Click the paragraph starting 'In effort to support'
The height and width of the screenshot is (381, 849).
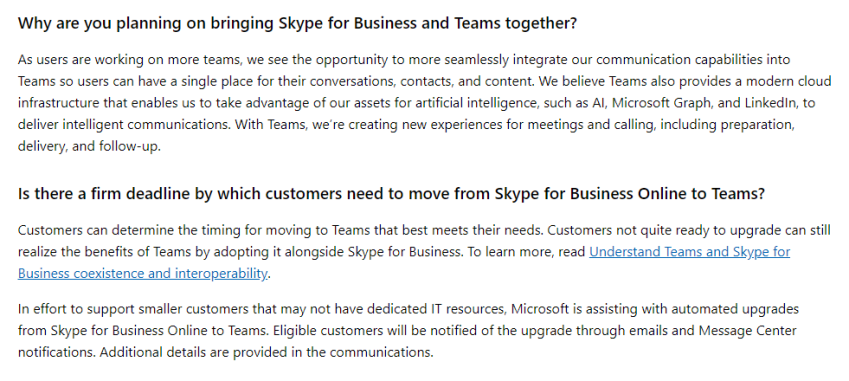pos(408,331)
